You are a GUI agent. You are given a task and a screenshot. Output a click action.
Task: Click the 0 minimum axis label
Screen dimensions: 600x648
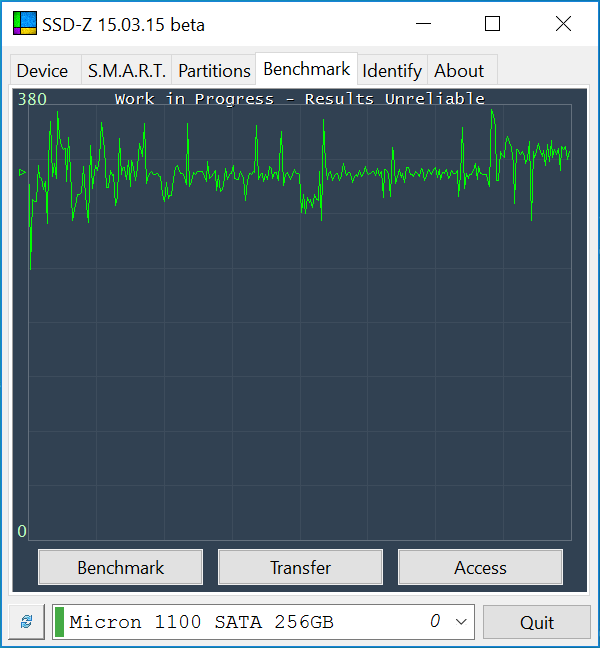click(22, 531)
